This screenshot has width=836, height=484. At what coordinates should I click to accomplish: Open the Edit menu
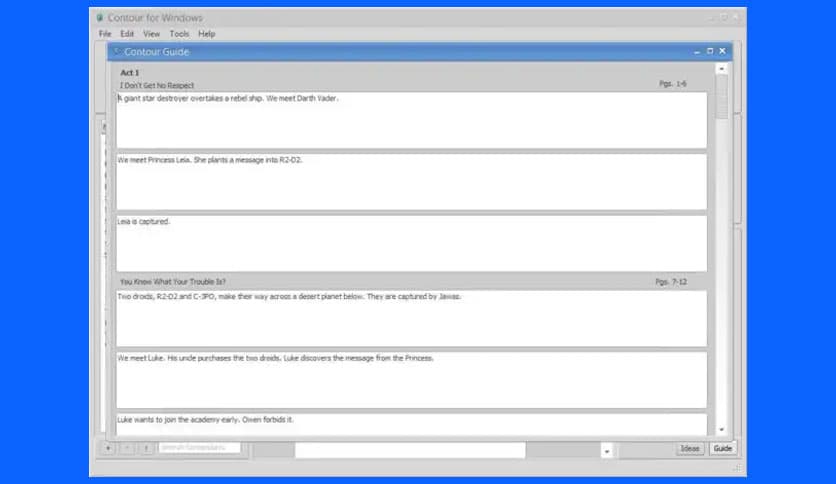tap(127, 34)
